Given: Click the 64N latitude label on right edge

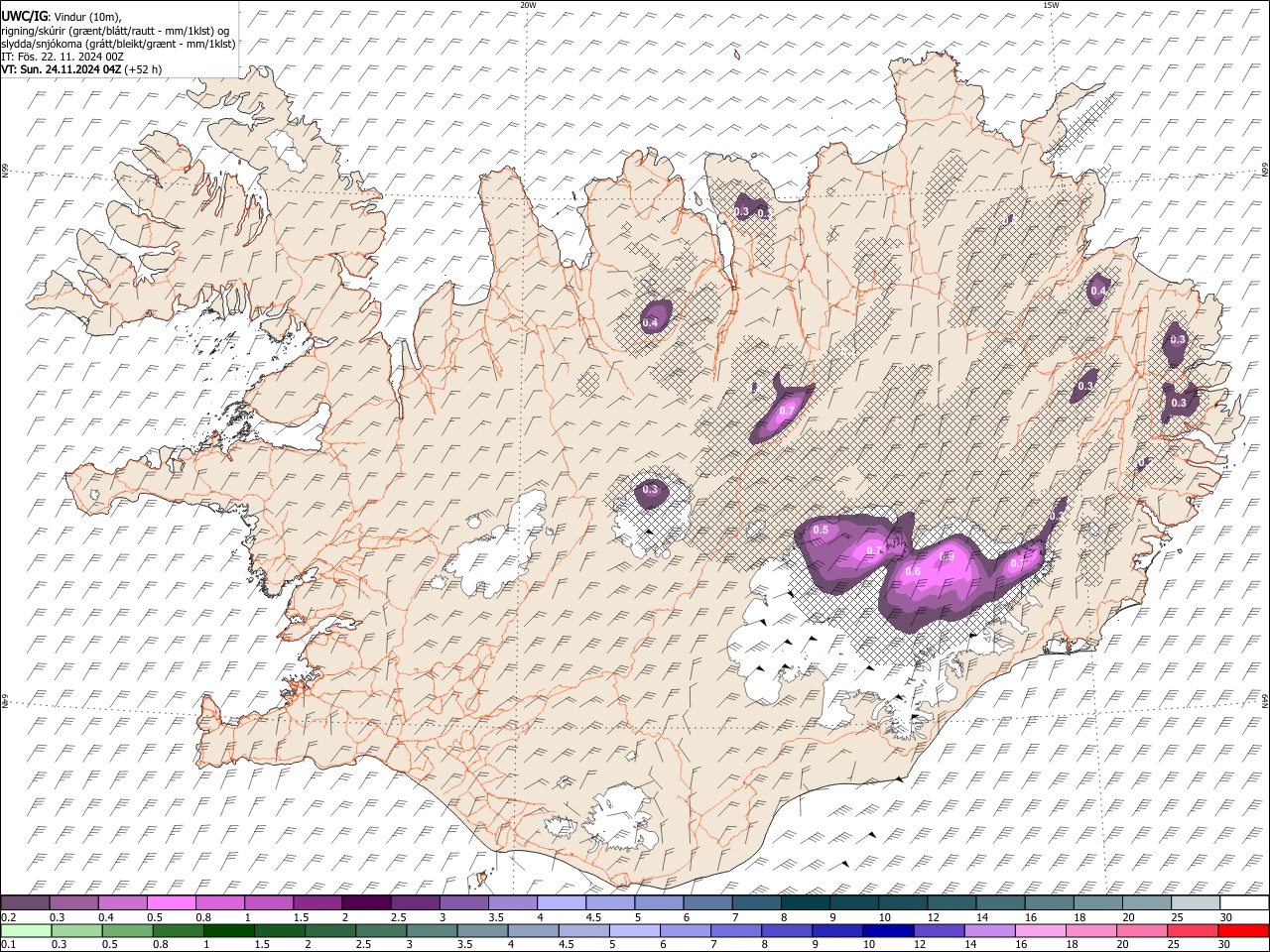Looking at the screenshot, I should [x=1265, y=700].
